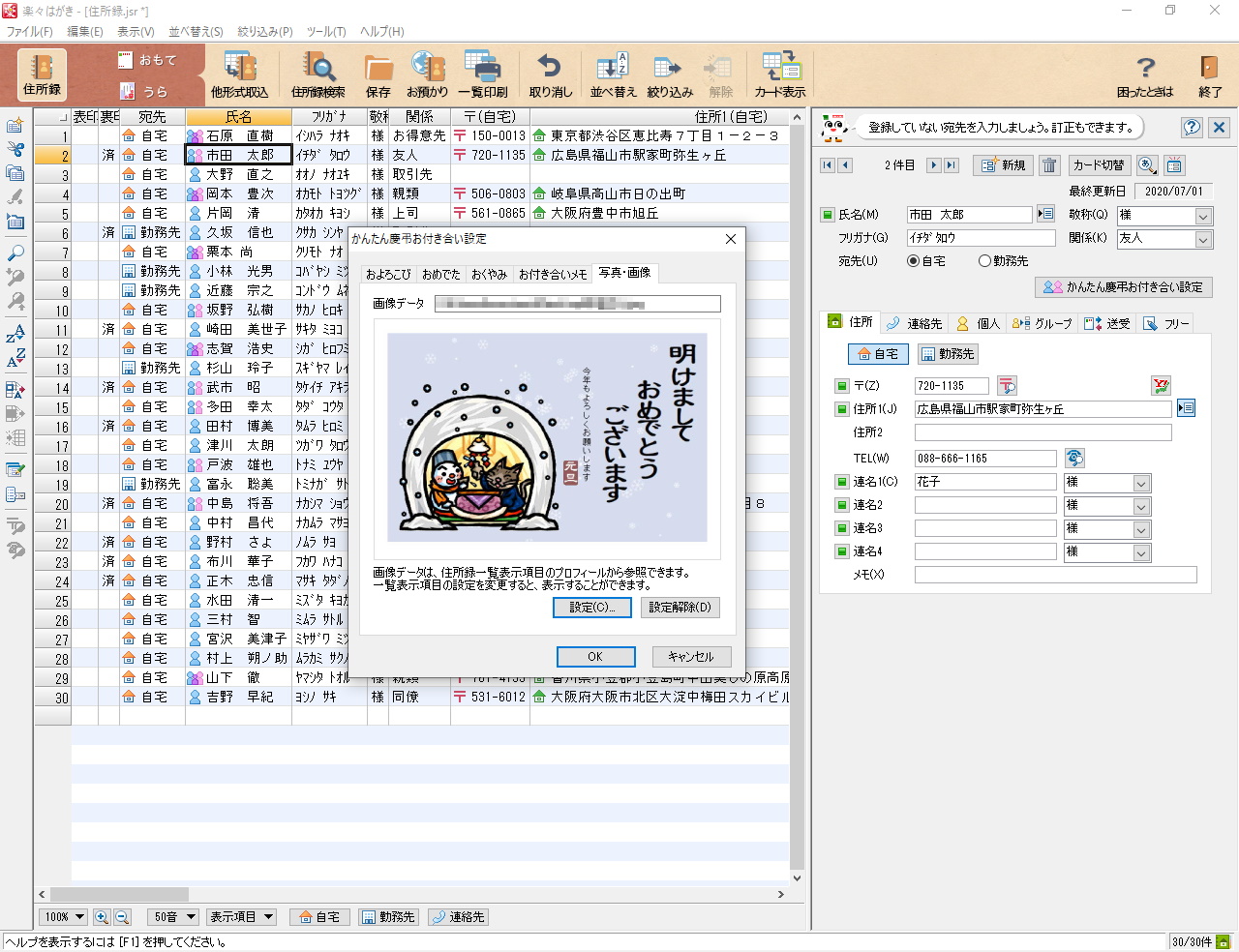Open ツール(T) menu
This screenshot has height=952, width=1239.
coord(326,31)
